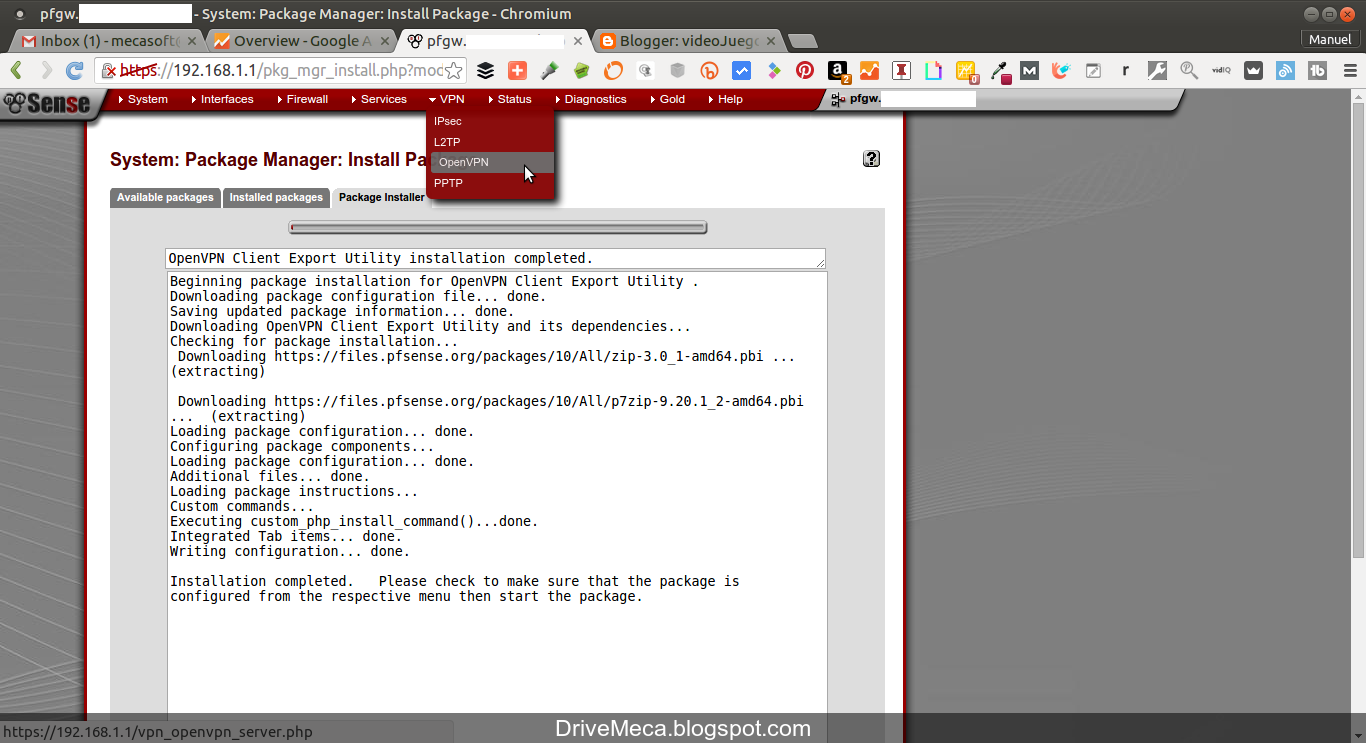Choose OpenVPN in the VPN dropdown
Screen dimensions: 1366x743
point(491,162)
